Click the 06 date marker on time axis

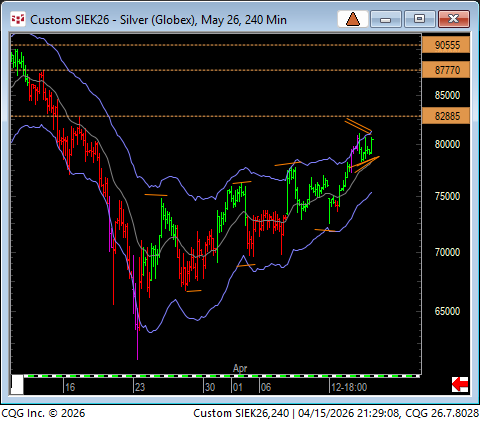266,387
